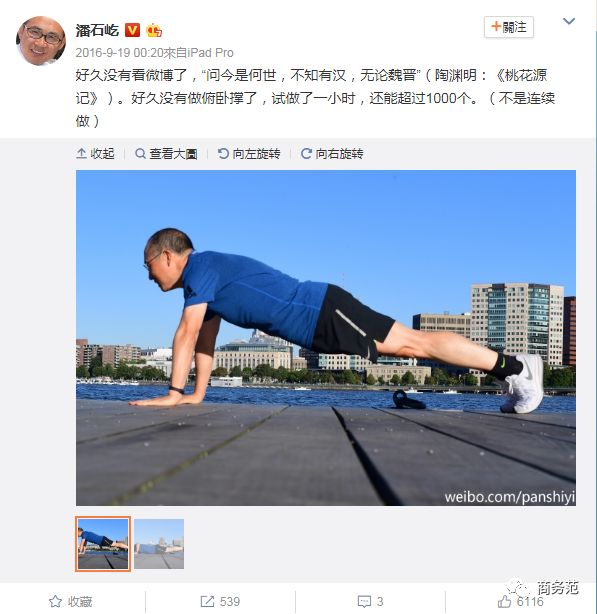Click the iPad Pro source link
Screen dimensions: 597x614
[x=210, y=53]
